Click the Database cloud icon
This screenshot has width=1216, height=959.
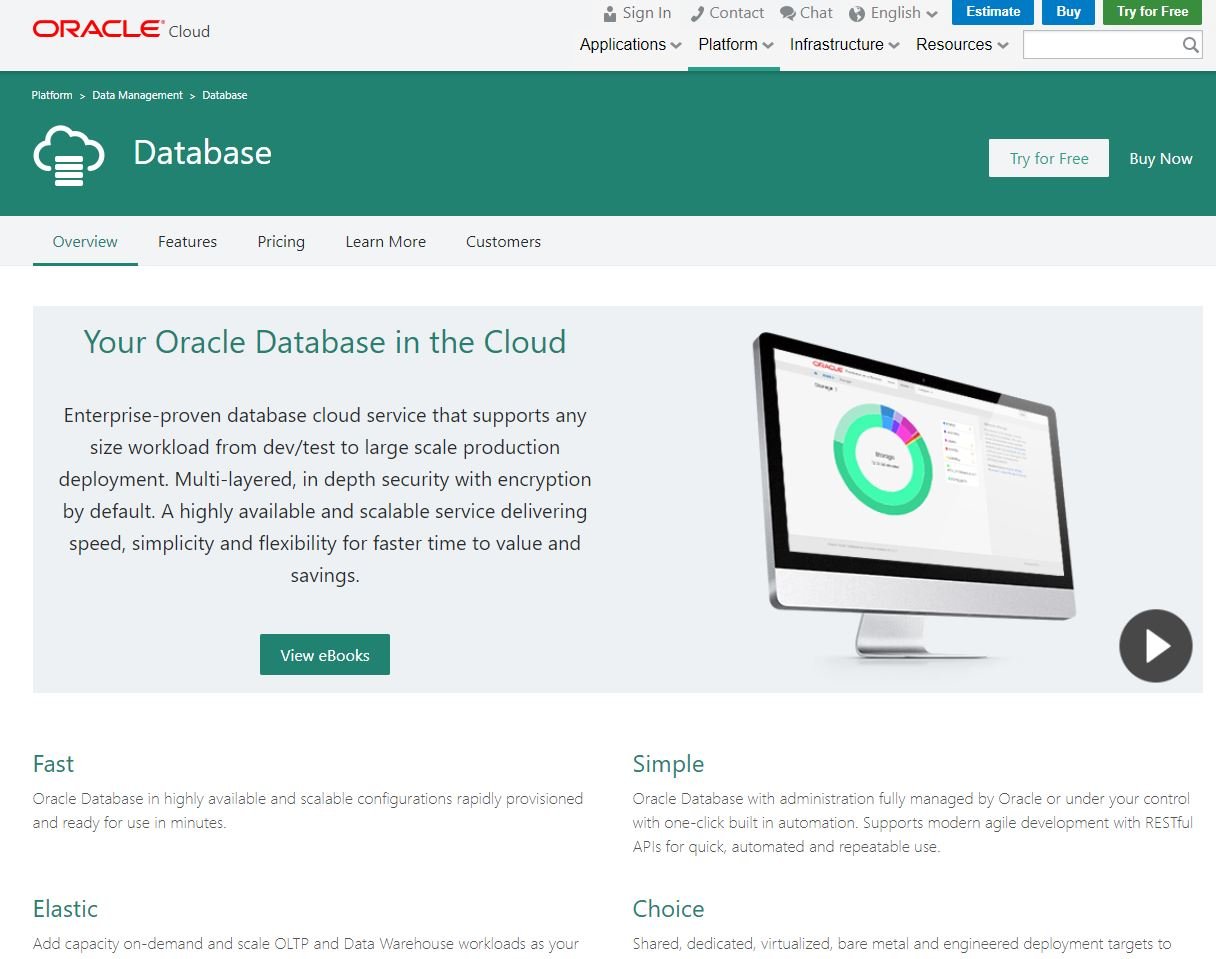click(x=69, y=156)
